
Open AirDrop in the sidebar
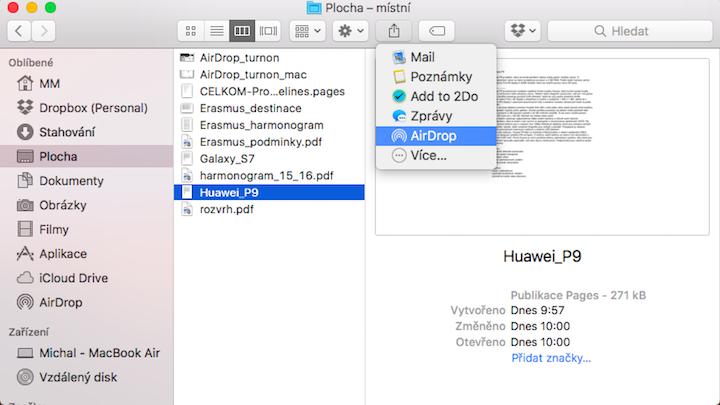[x=61, y=302]
